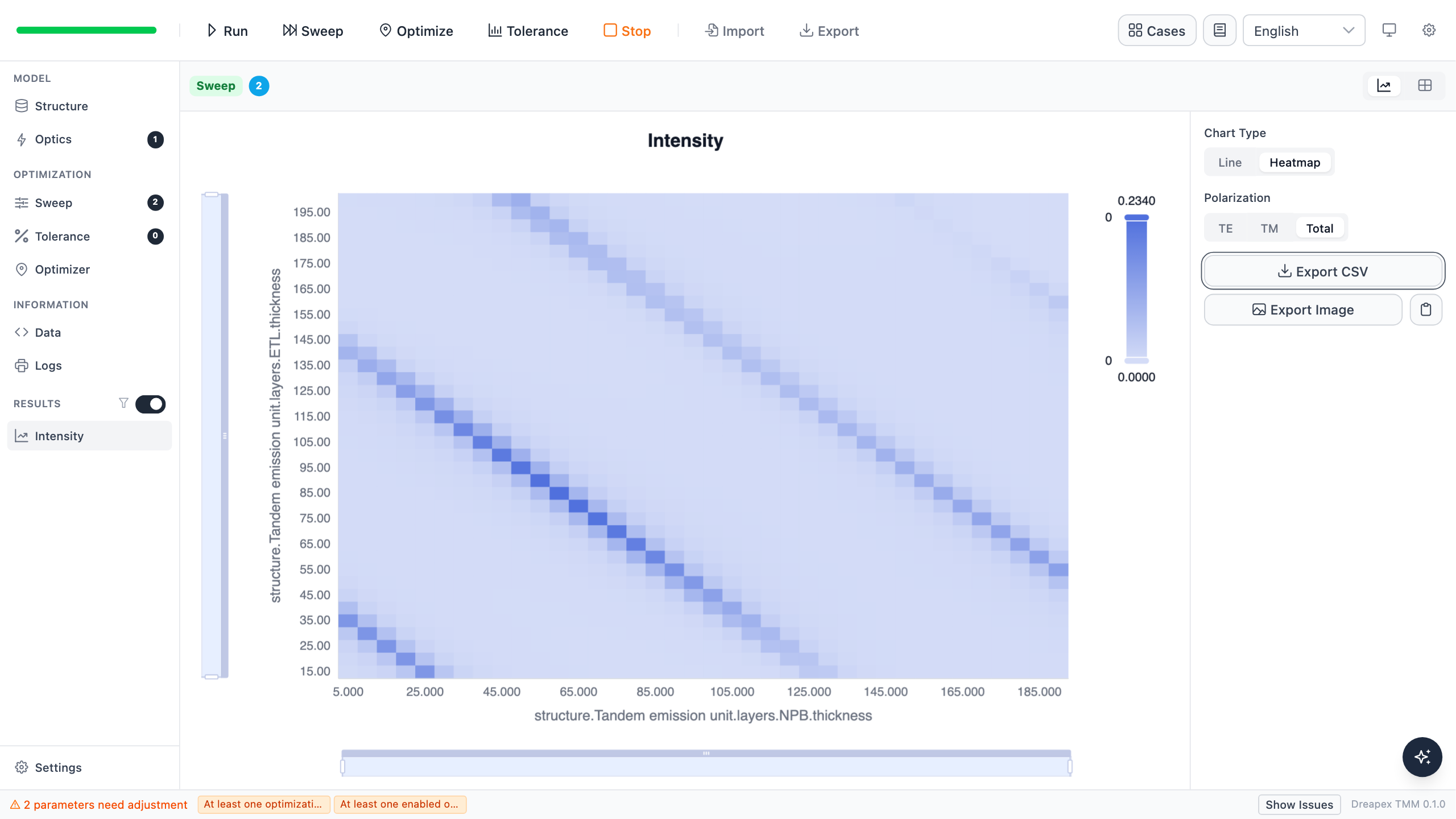Open Structure in the sidebar
The height and width of the screenshot is (819, 1456).
pos(89,106)
